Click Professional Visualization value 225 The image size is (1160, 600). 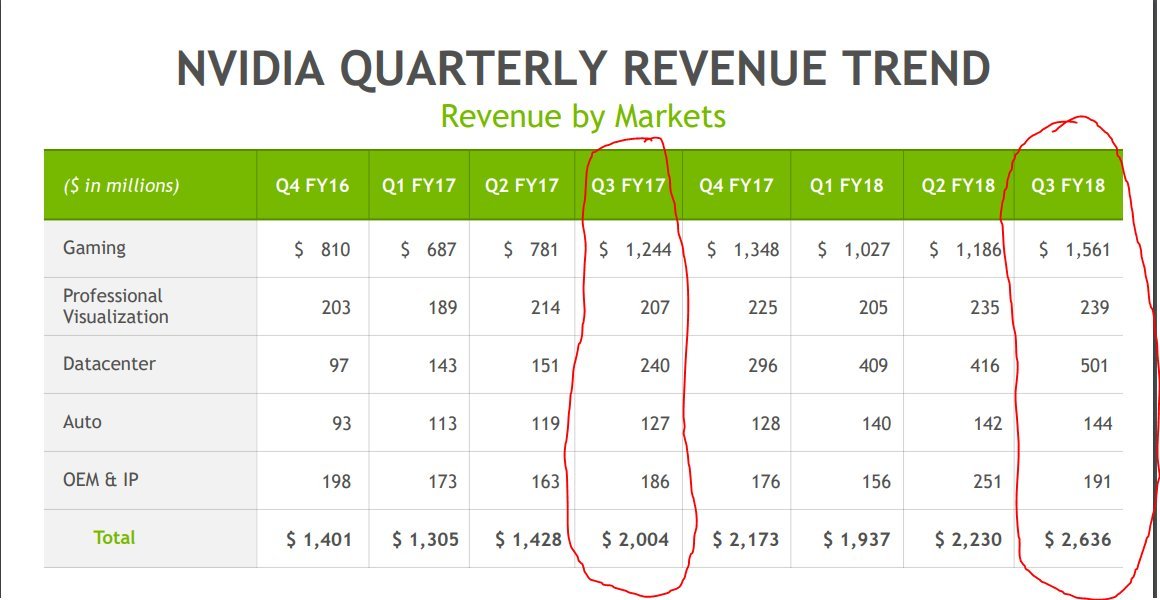(x=763, y=307)
